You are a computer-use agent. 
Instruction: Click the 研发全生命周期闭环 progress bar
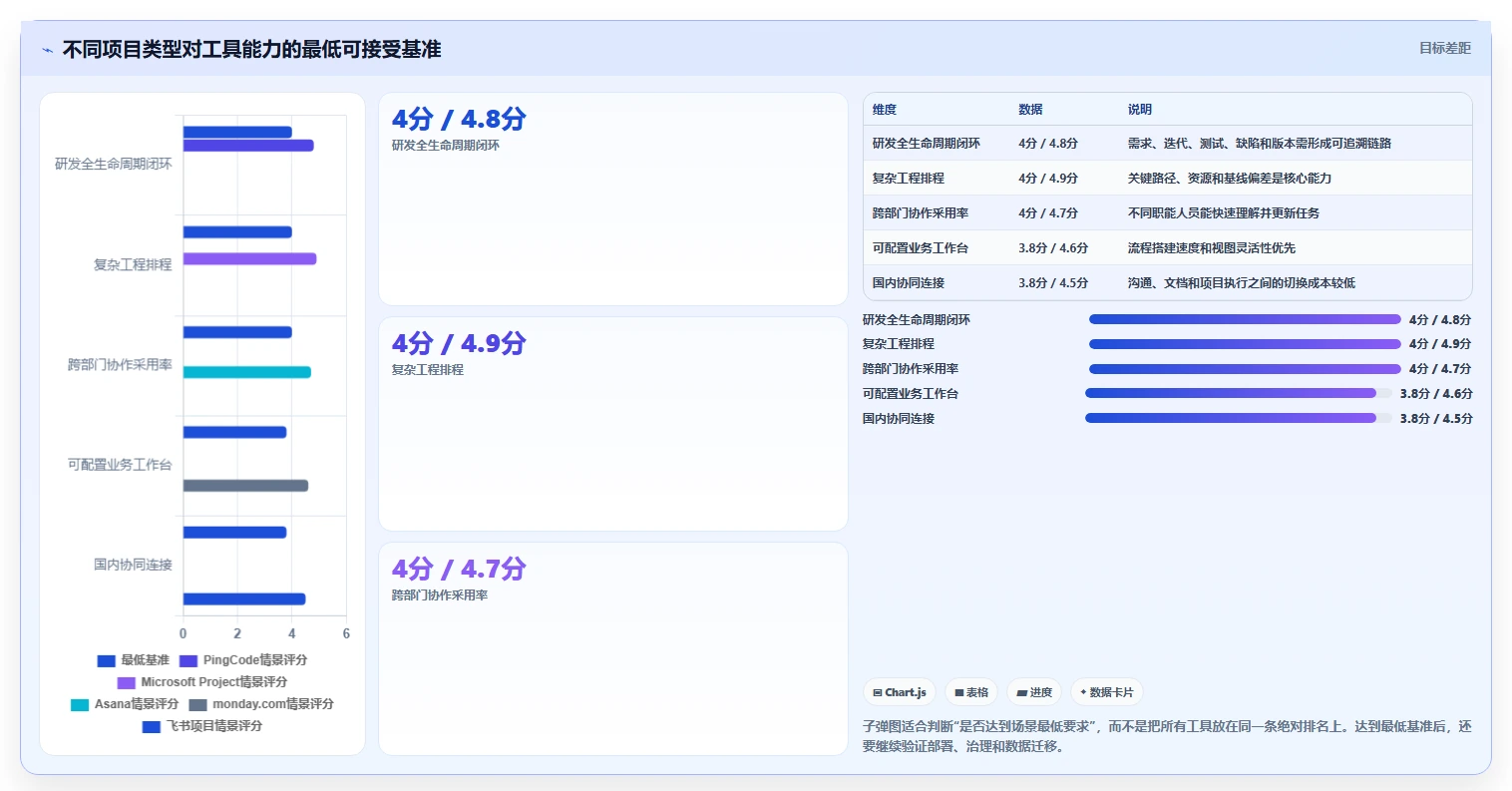click(1245, 319)
